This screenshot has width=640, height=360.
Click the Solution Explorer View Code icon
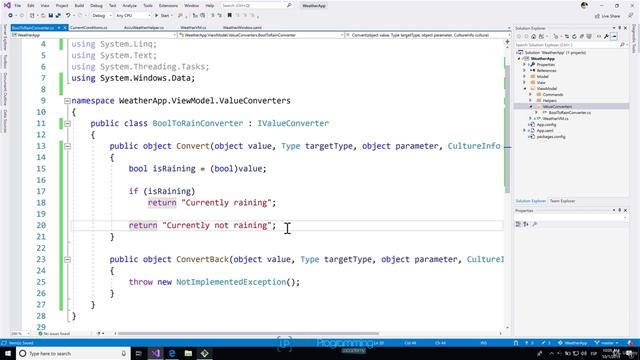(x=599, y=36)
